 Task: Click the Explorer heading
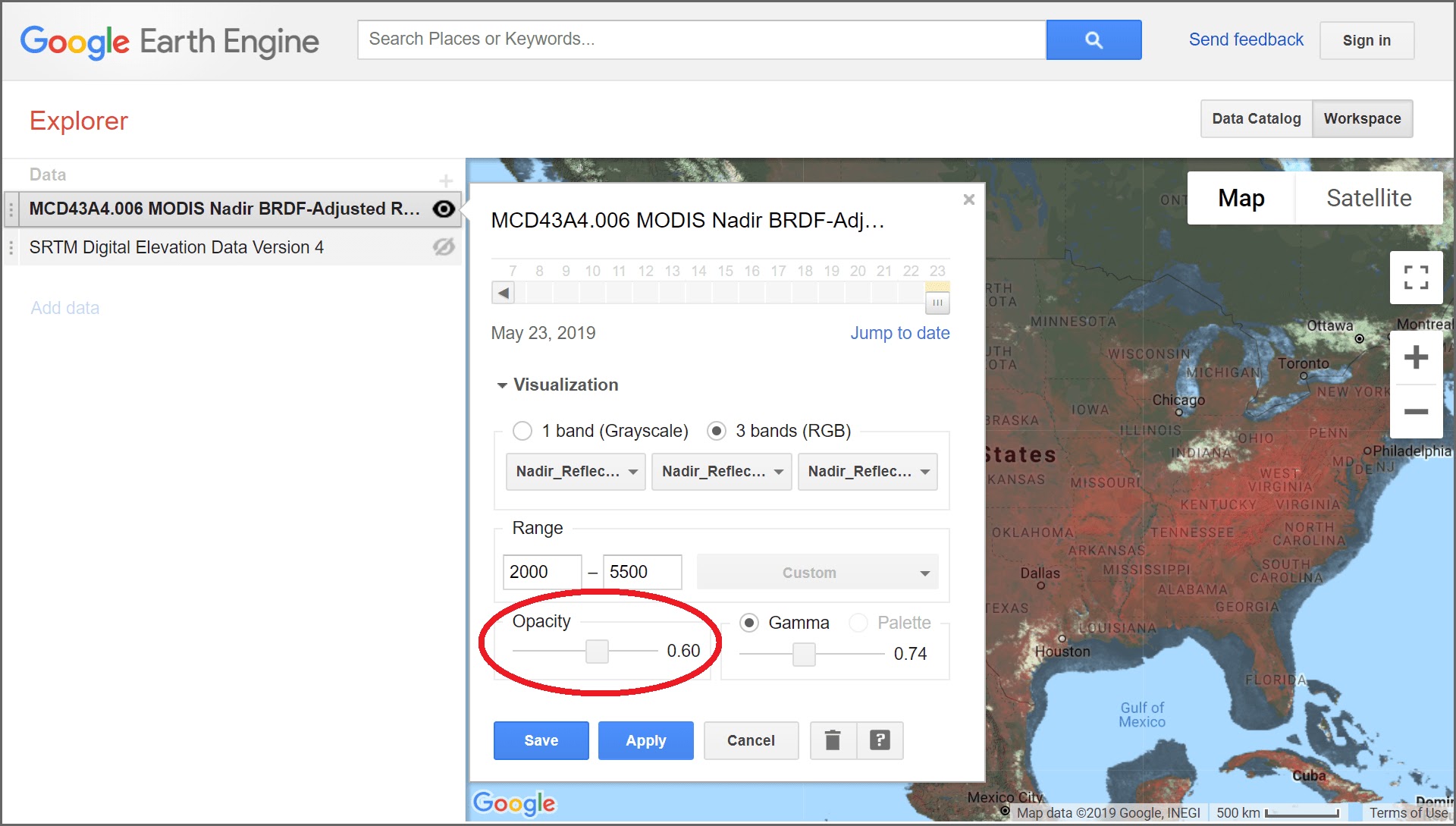click(79, 121)
